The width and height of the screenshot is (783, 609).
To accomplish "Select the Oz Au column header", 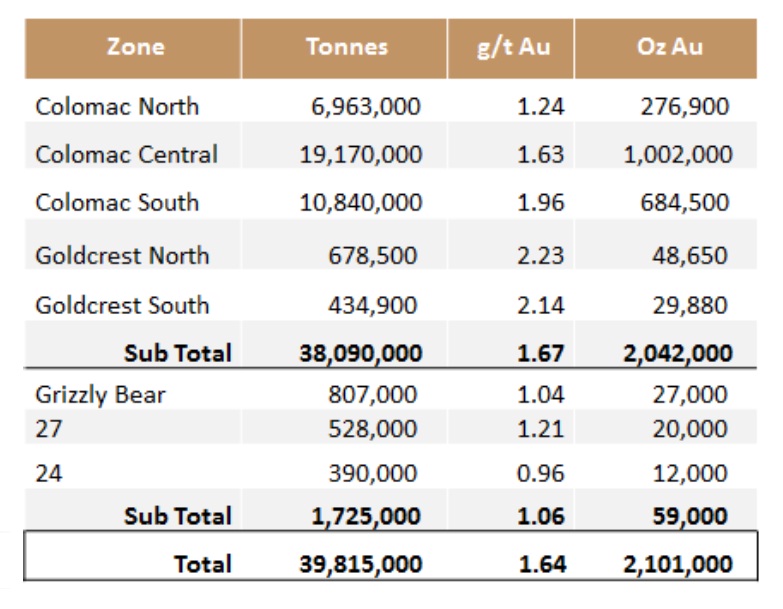I will (x=670, y=47).
